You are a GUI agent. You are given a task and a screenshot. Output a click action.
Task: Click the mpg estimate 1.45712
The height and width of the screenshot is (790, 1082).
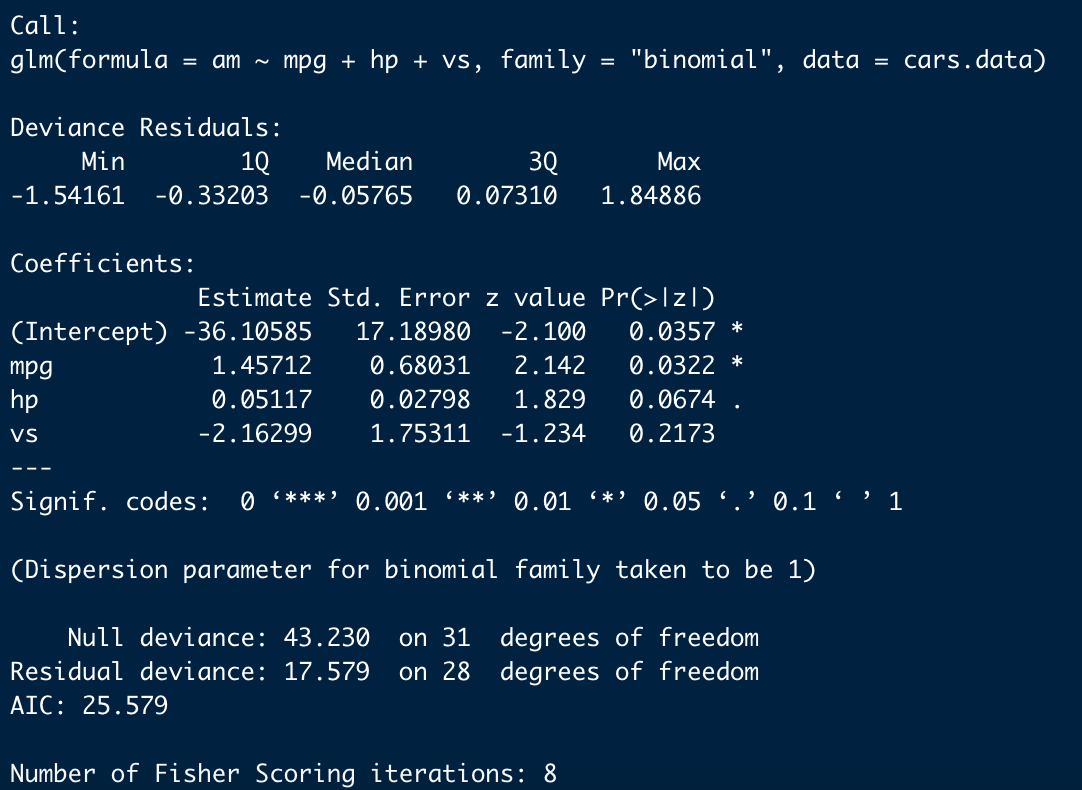pyautogui.click(x=262, y=366)
